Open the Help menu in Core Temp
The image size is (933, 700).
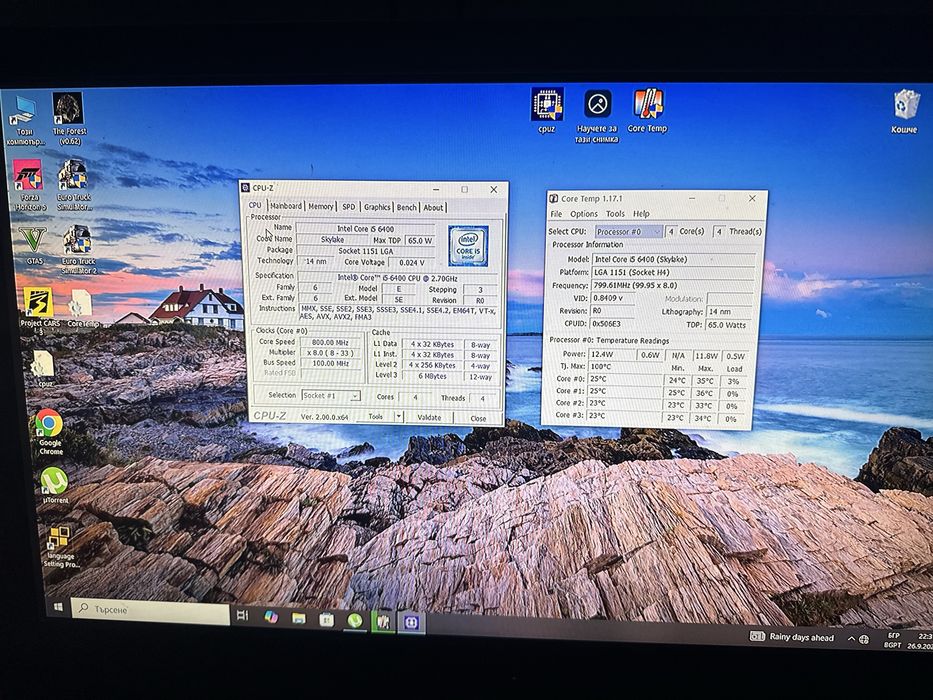tap(641, 214)
